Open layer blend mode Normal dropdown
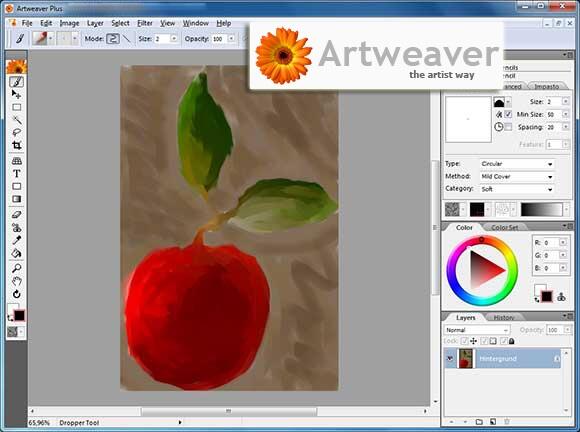 pyautogui.click(x=476, y=330)
